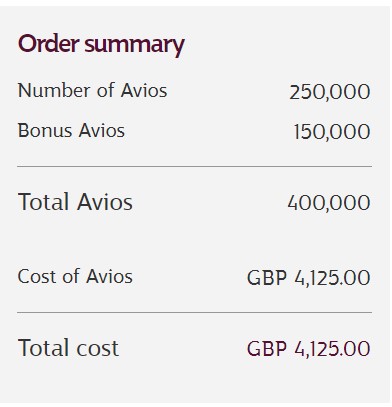Screen dimensions: 392x407
Task: Click the 150,000 bonus amount
Action: [332, 132]
